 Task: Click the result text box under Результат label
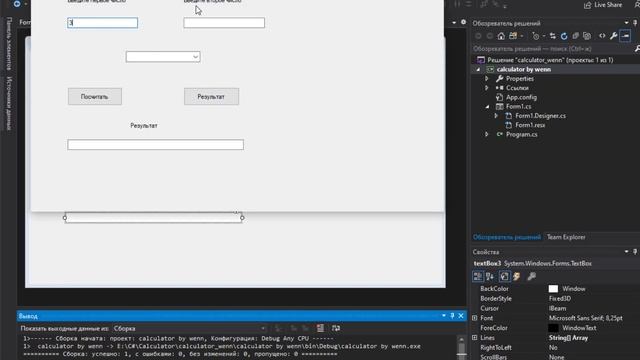click(x=156, y=144)
